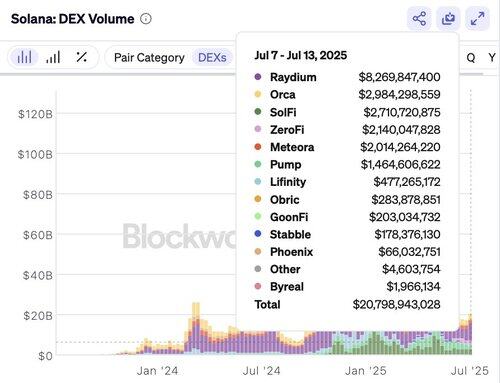
Task: Click the Stabble blue legend dot
Action: click(258, 234)
